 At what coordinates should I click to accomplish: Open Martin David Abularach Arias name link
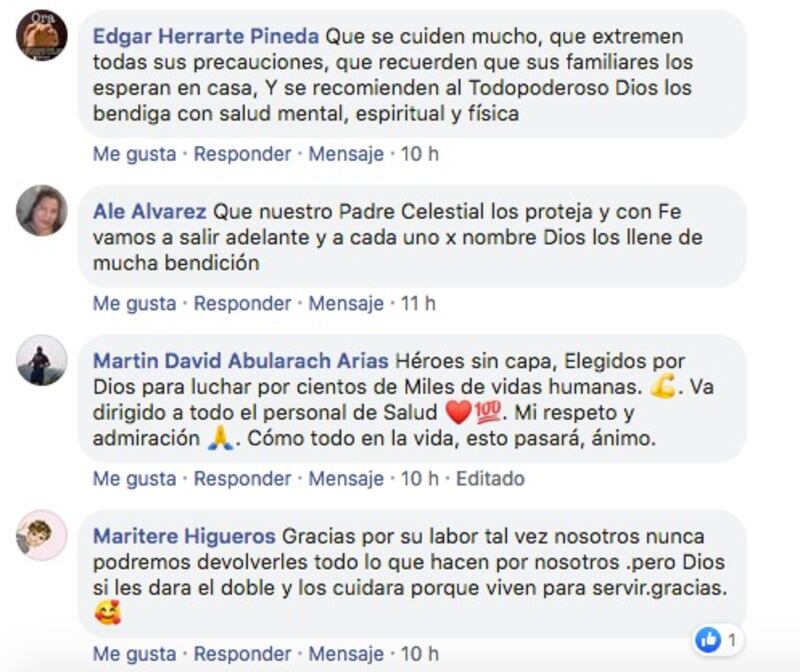(x=241, y=361)
